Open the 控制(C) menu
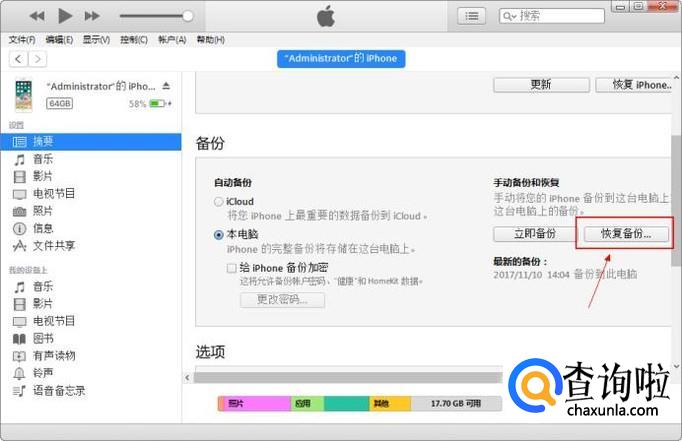The height and width of the screenshot is (441, 682). 134,40
